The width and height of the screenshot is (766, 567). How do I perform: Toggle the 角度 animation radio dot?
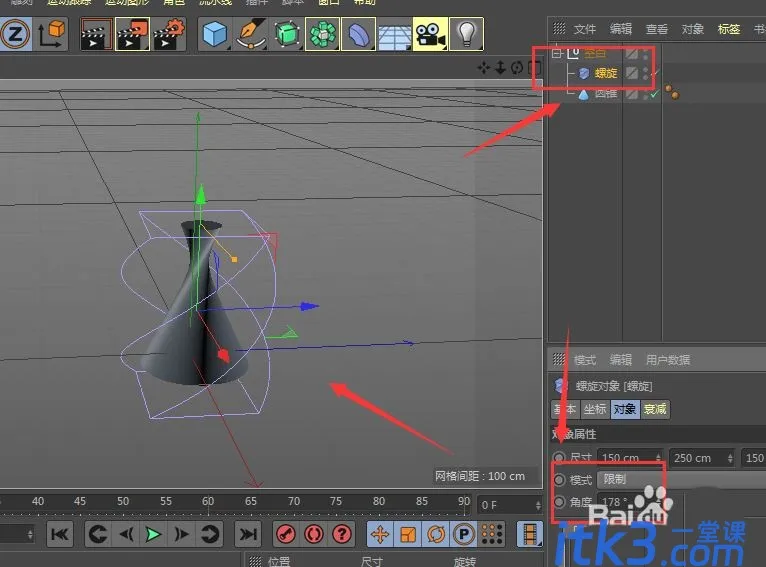pyautogui.click(x=559, y=502)
